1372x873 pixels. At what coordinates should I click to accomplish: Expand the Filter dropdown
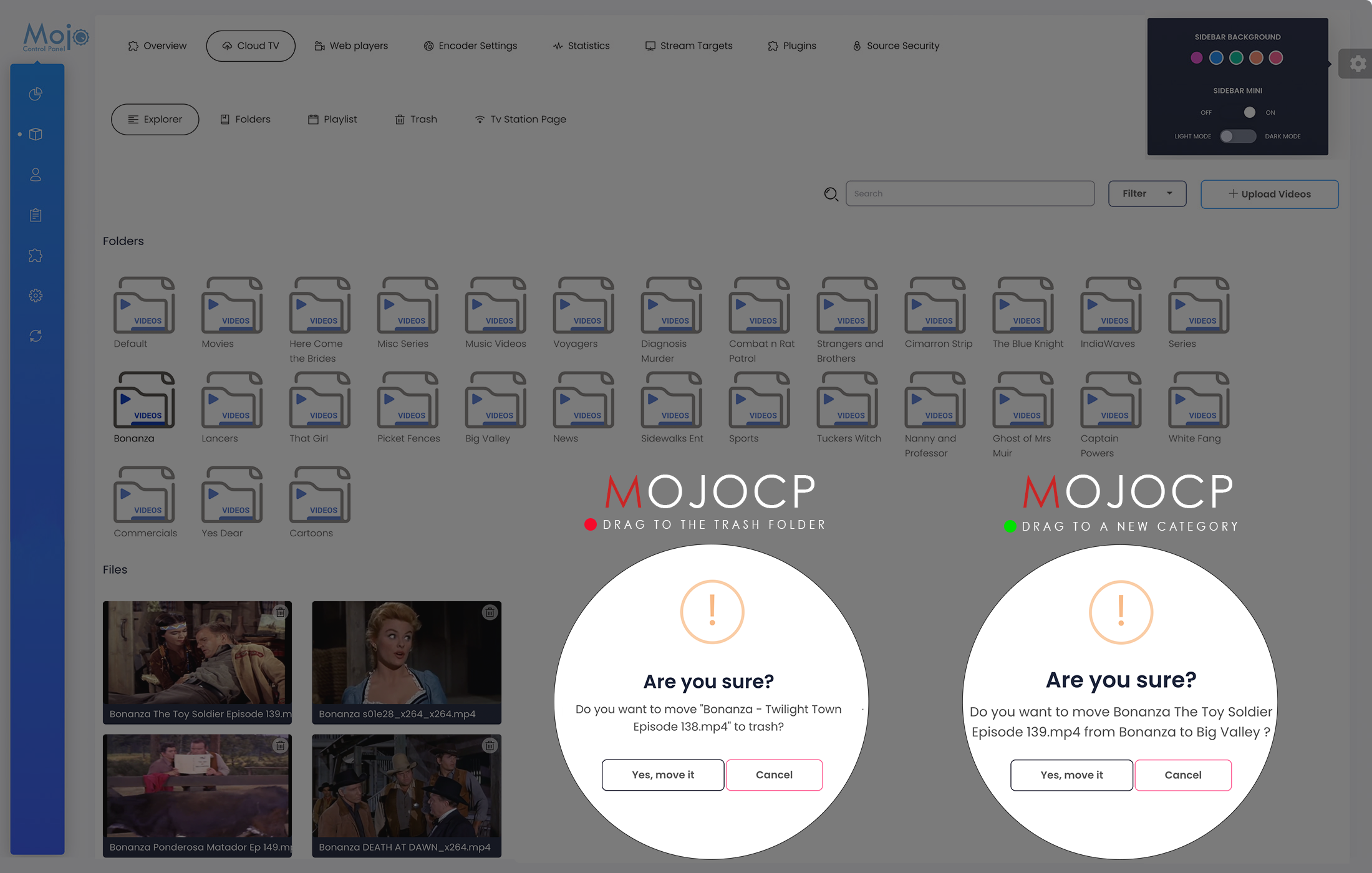[x=1147, y=194]
